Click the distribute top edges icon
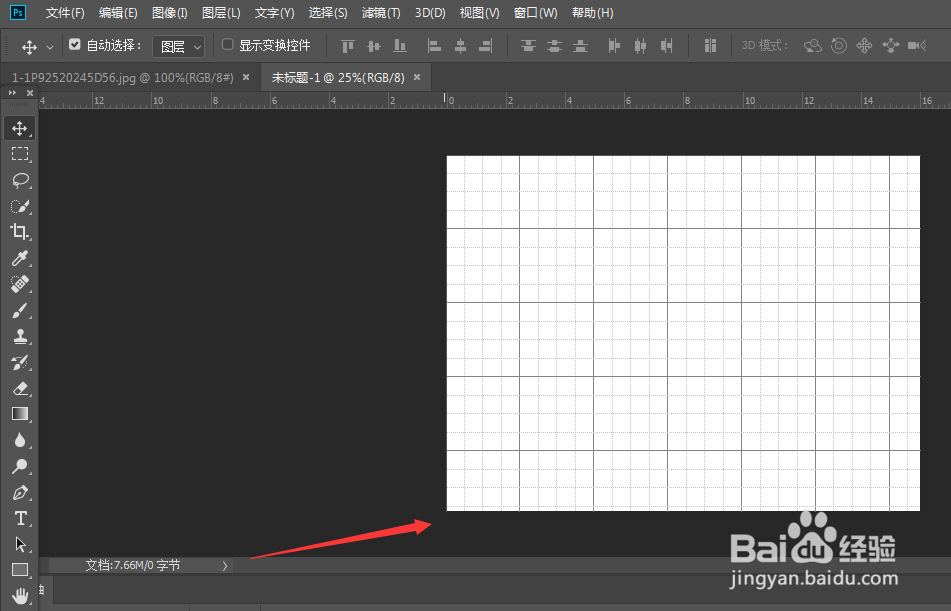The image size is (951, 611). pos(528,46)
